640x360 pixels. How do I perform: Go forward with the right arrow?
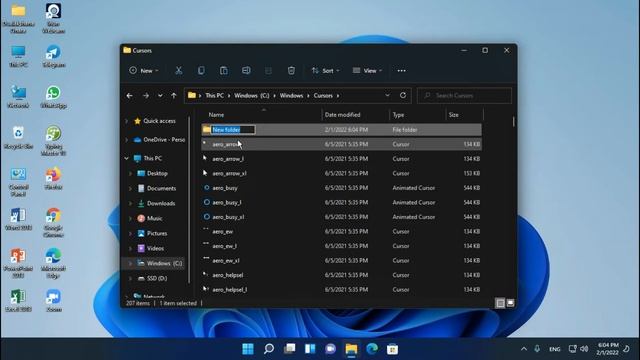(146, 96)
